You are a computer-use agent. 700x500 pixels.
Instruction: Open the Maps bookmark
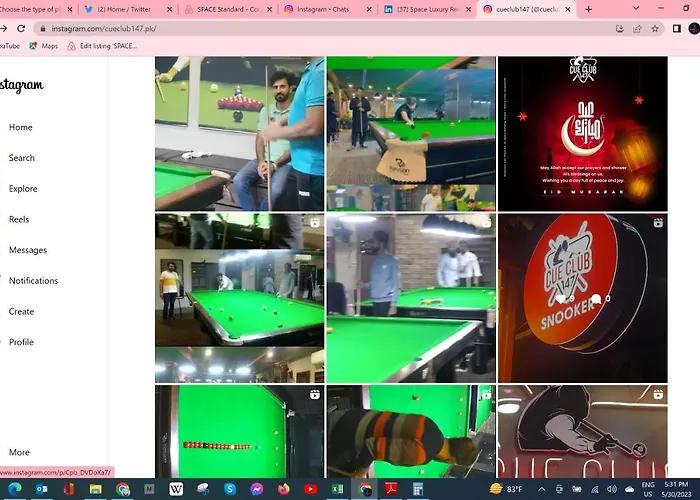click(44, 46)
